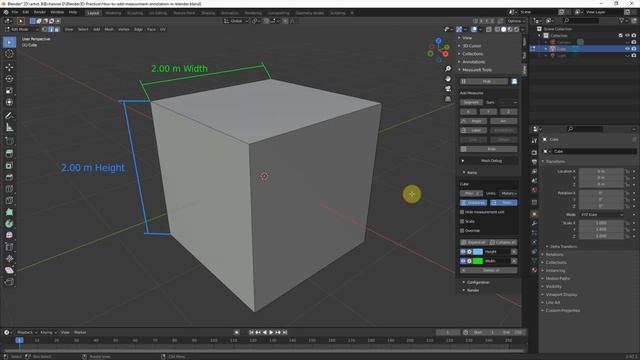
Task: Select the Bevel tool
Action: 9,177
